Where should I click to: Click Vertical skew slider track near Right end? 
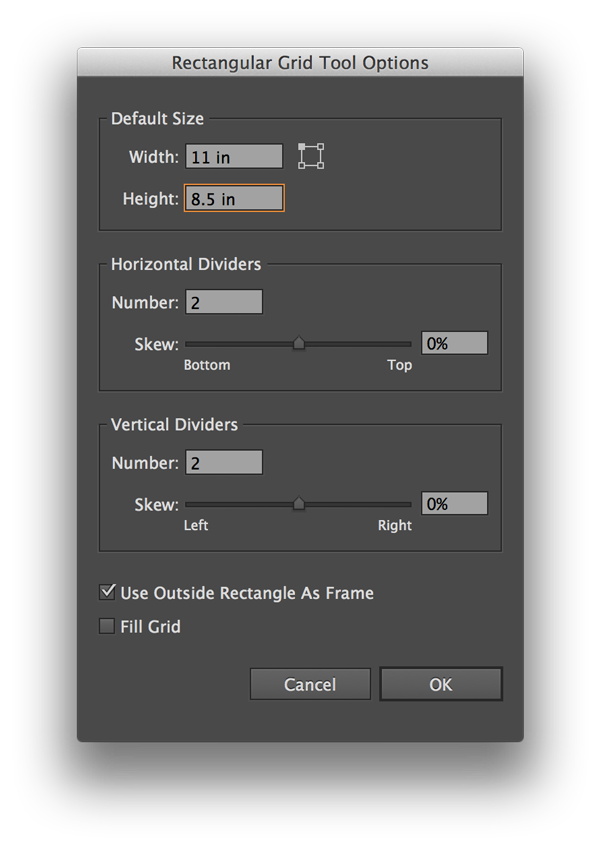pos(402,504)
